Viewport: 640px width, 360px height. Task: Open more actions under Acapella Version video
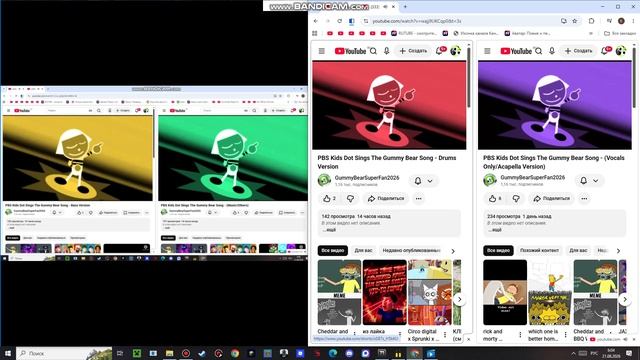tap(584, 198)
